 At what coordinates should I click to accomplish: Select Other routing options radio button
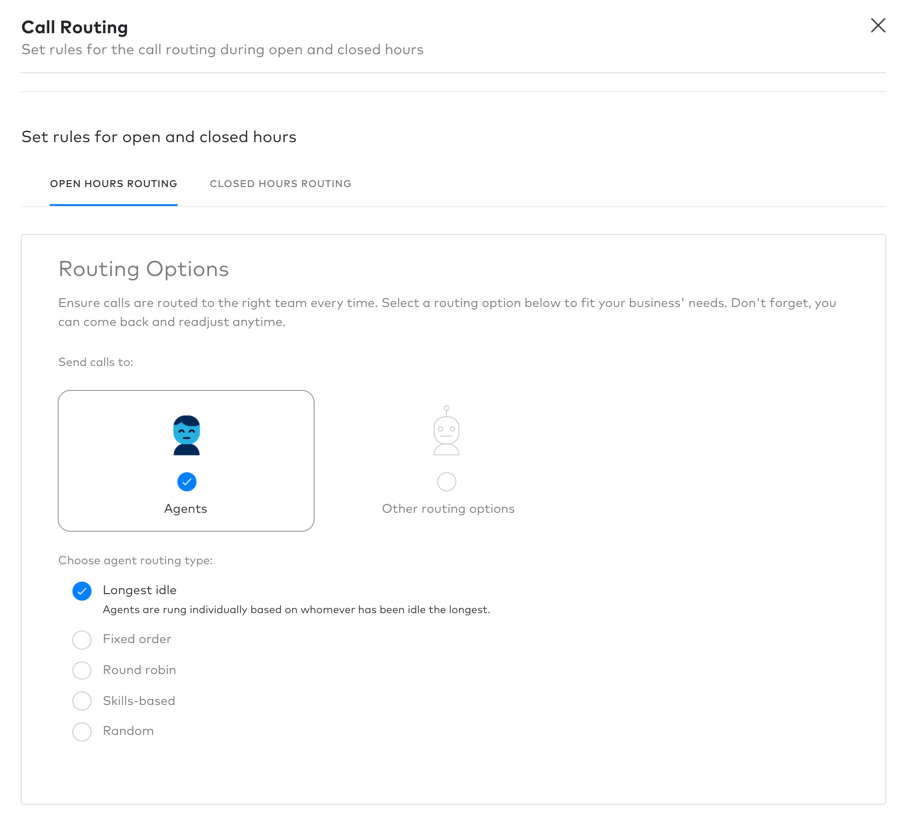[x=447, y=482]
